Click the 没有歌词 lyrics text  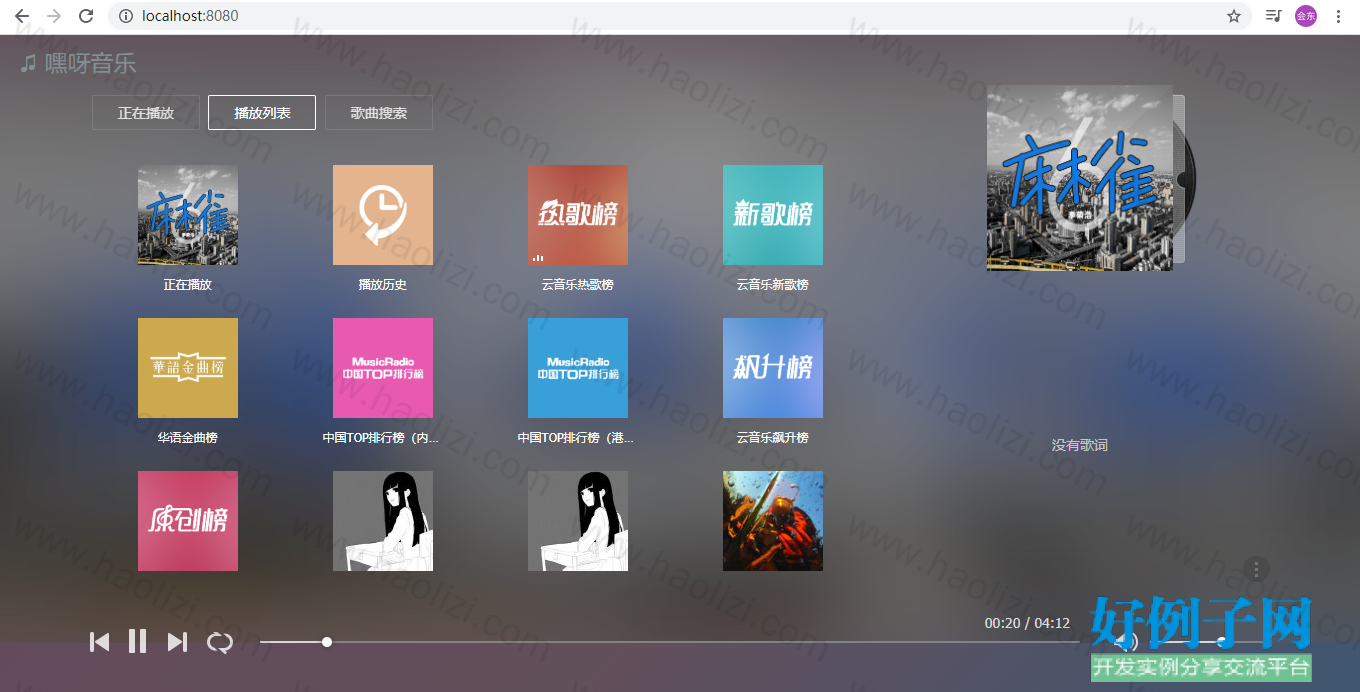point(1080,445)
